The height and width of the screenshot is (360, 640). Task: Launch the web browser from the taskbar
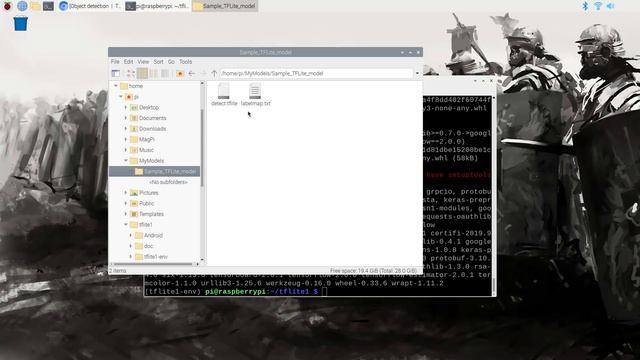point(22,6)
